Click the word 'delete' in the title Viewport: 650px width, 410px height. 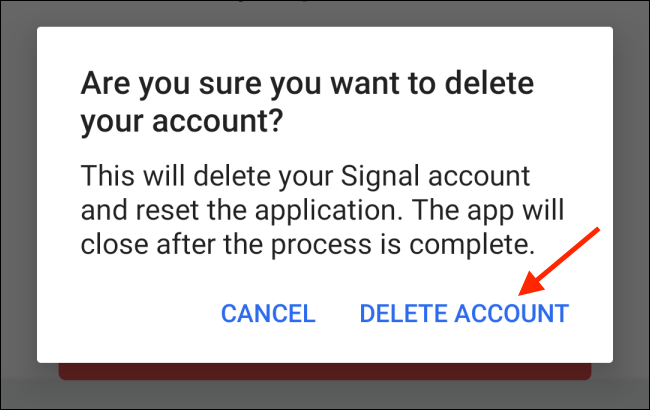pos(489,83)
